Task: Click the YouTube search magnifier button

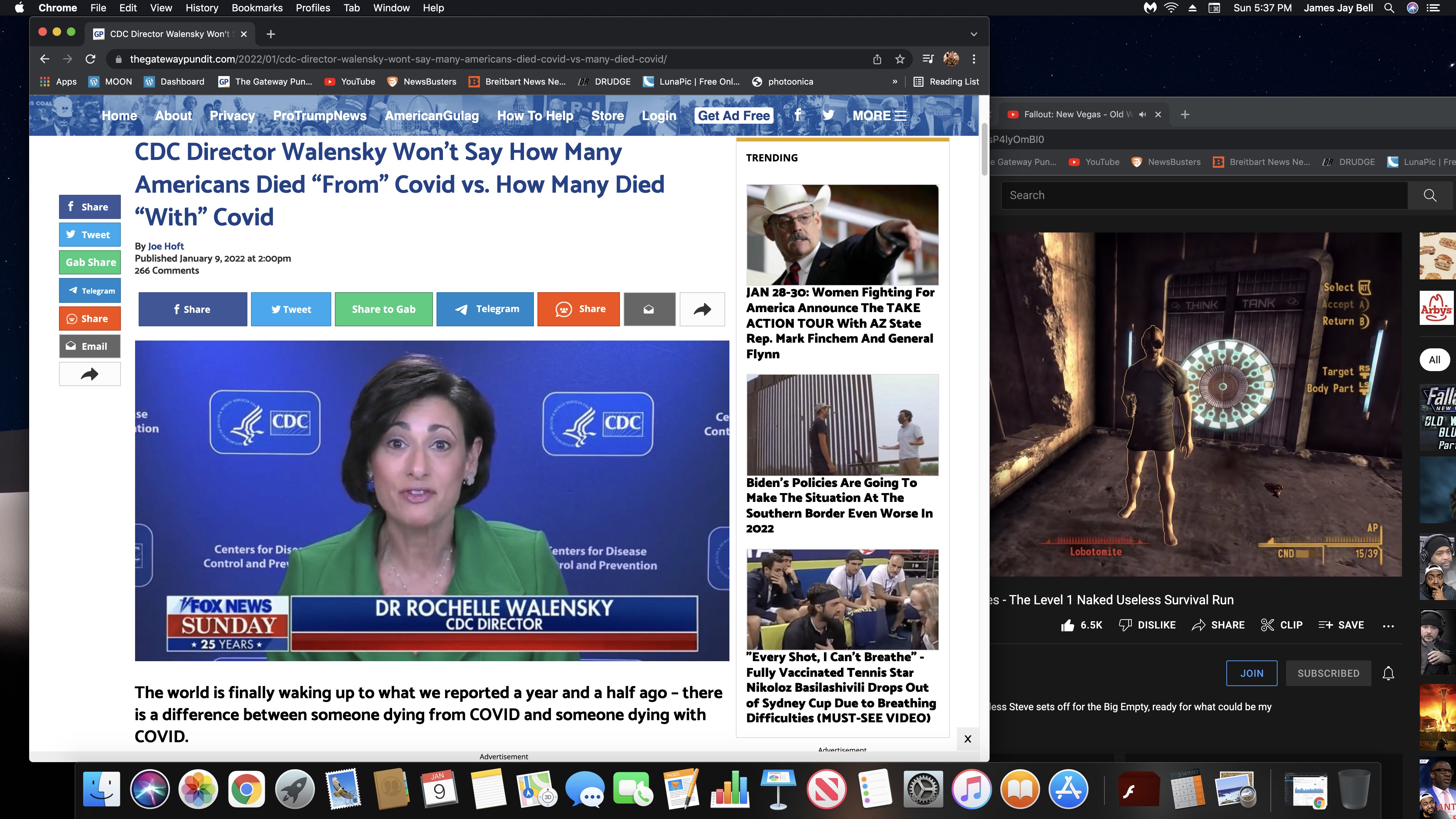Action: point(1430,195)
